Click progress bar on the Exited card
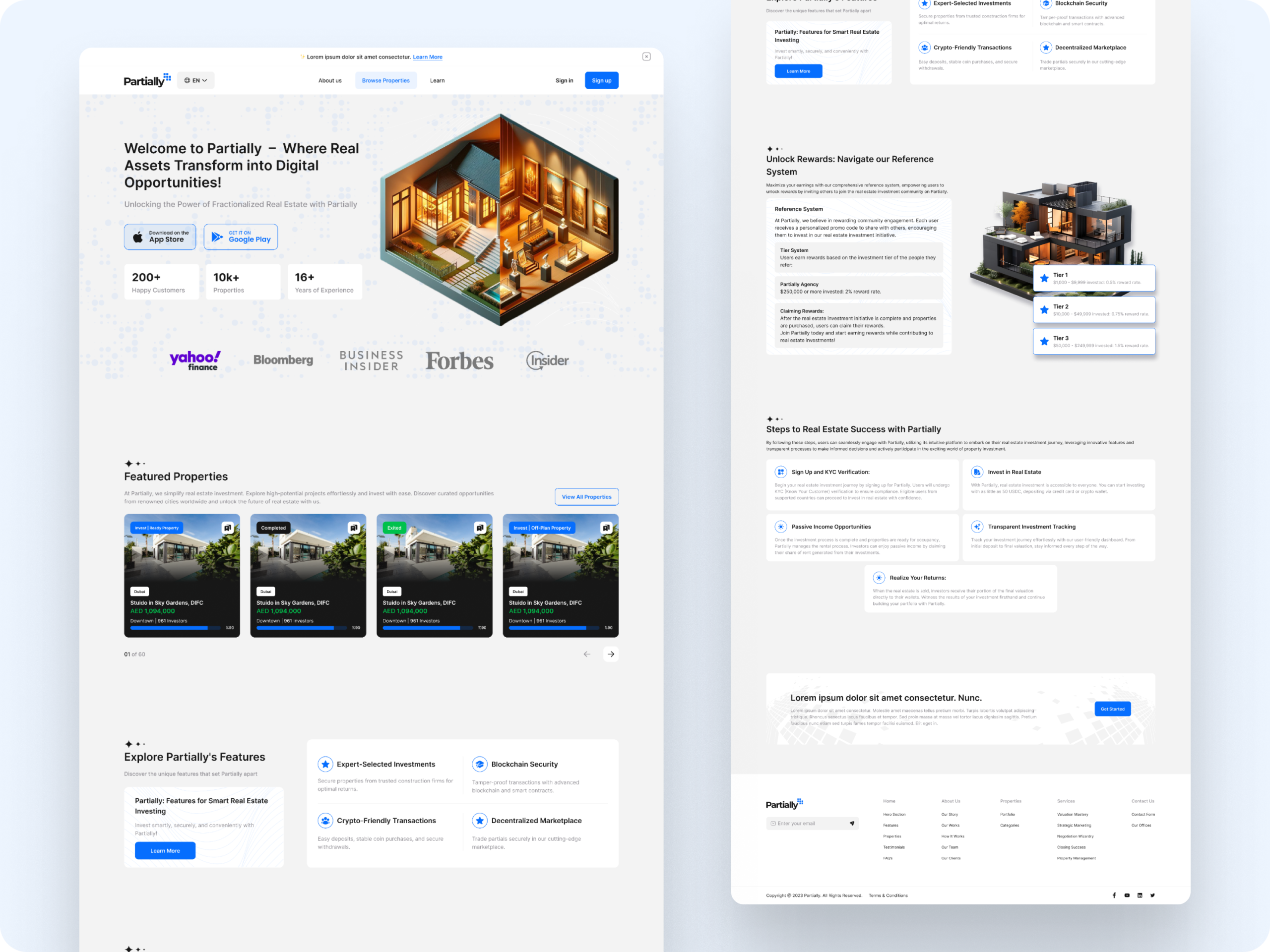This screenshot has height=952, width=1270. [x=428, y=628]
